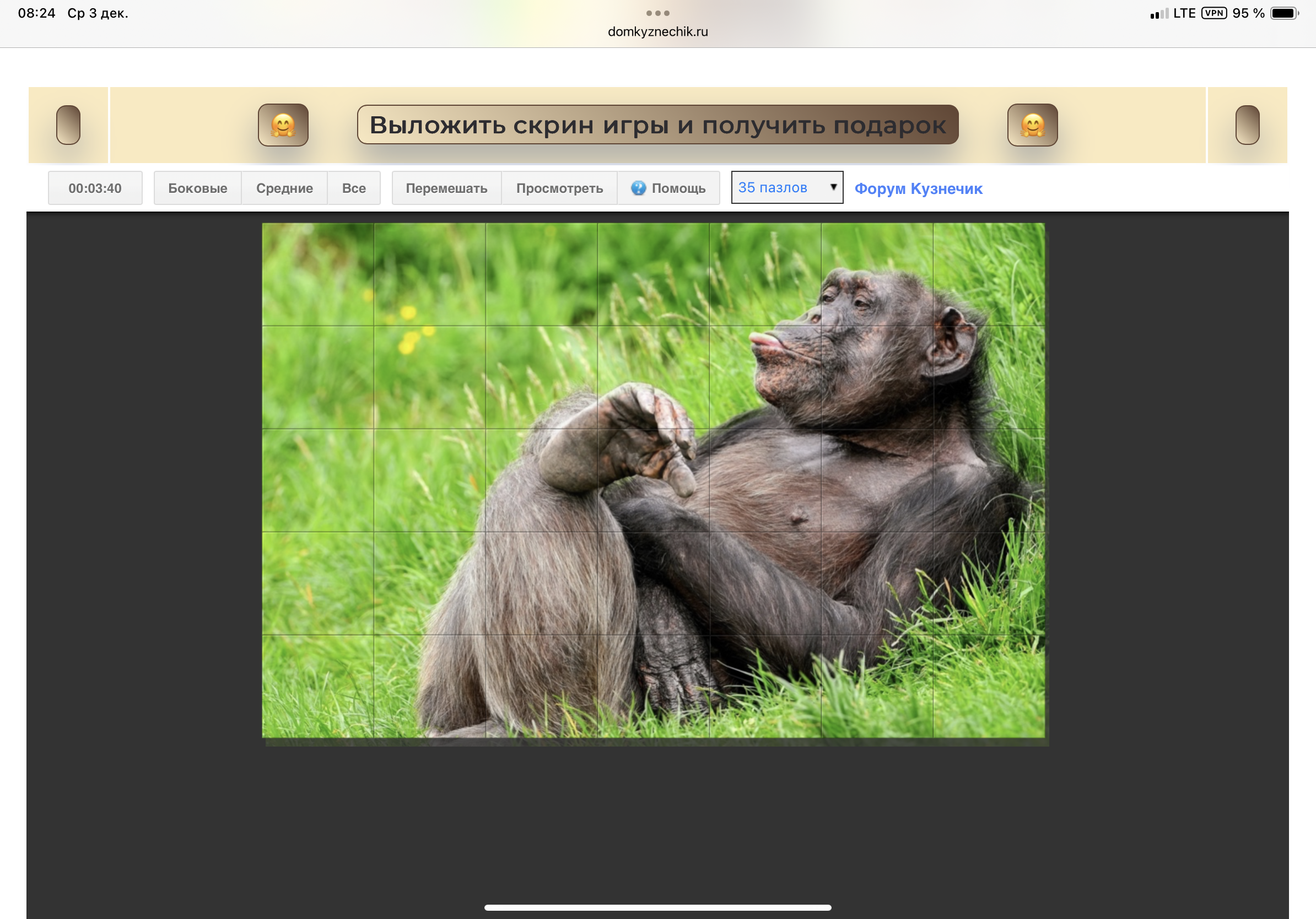Tap the battery indicator in status bar
This screenshot has height=919, width=1316.
click(x=1283, y=13)
